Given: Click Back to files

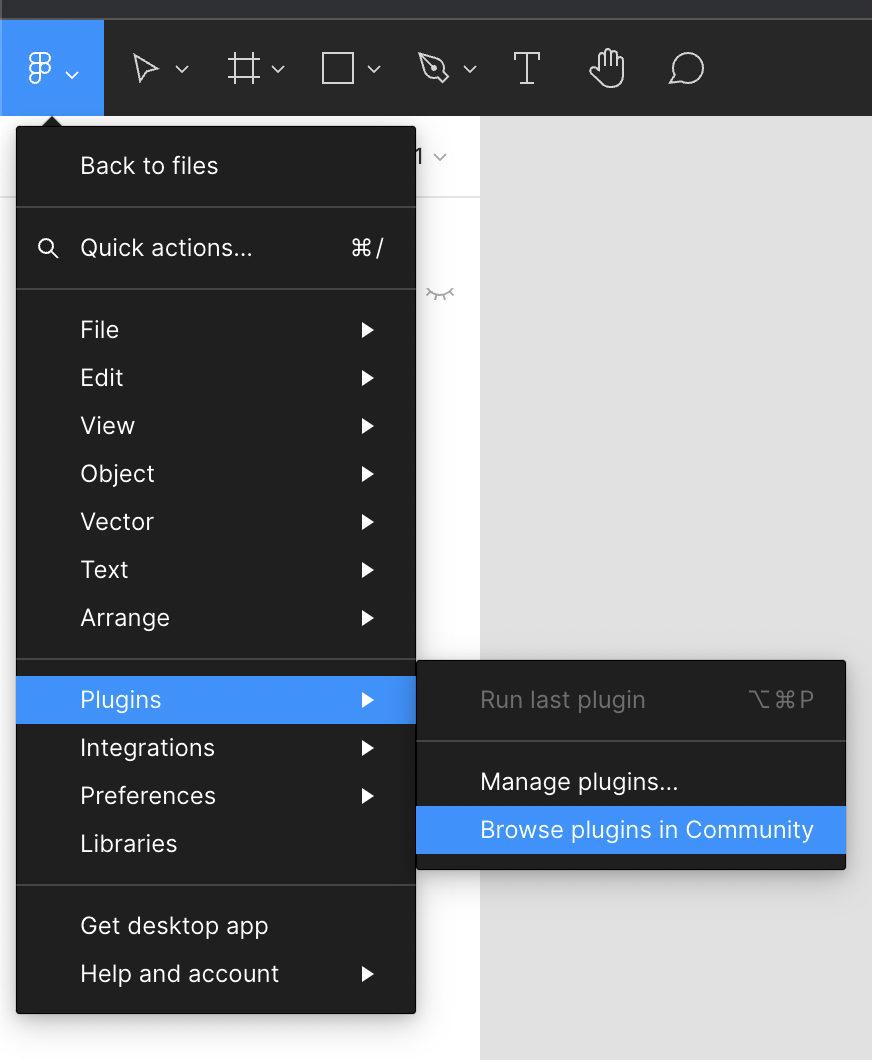Looking at the screenshot, I should [149, 166].
